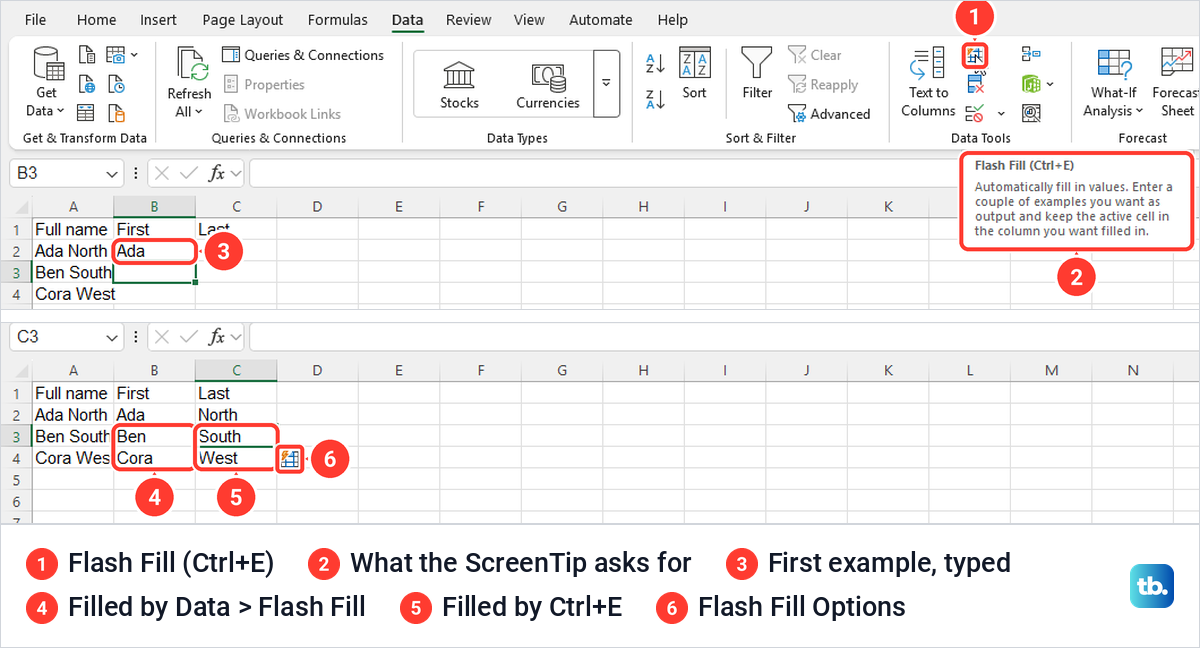Switch to the Home tab

(96, 20)
